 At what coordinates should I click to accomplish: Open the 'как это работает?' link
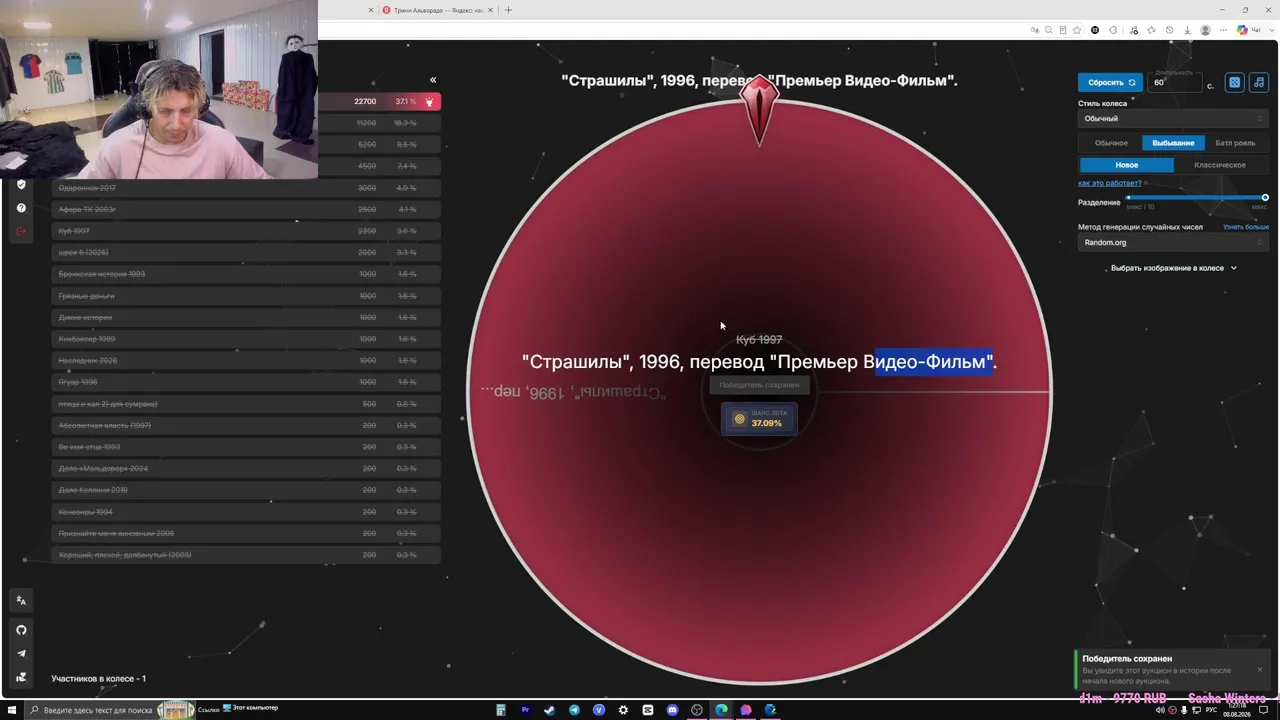[x=1109, y=183]
